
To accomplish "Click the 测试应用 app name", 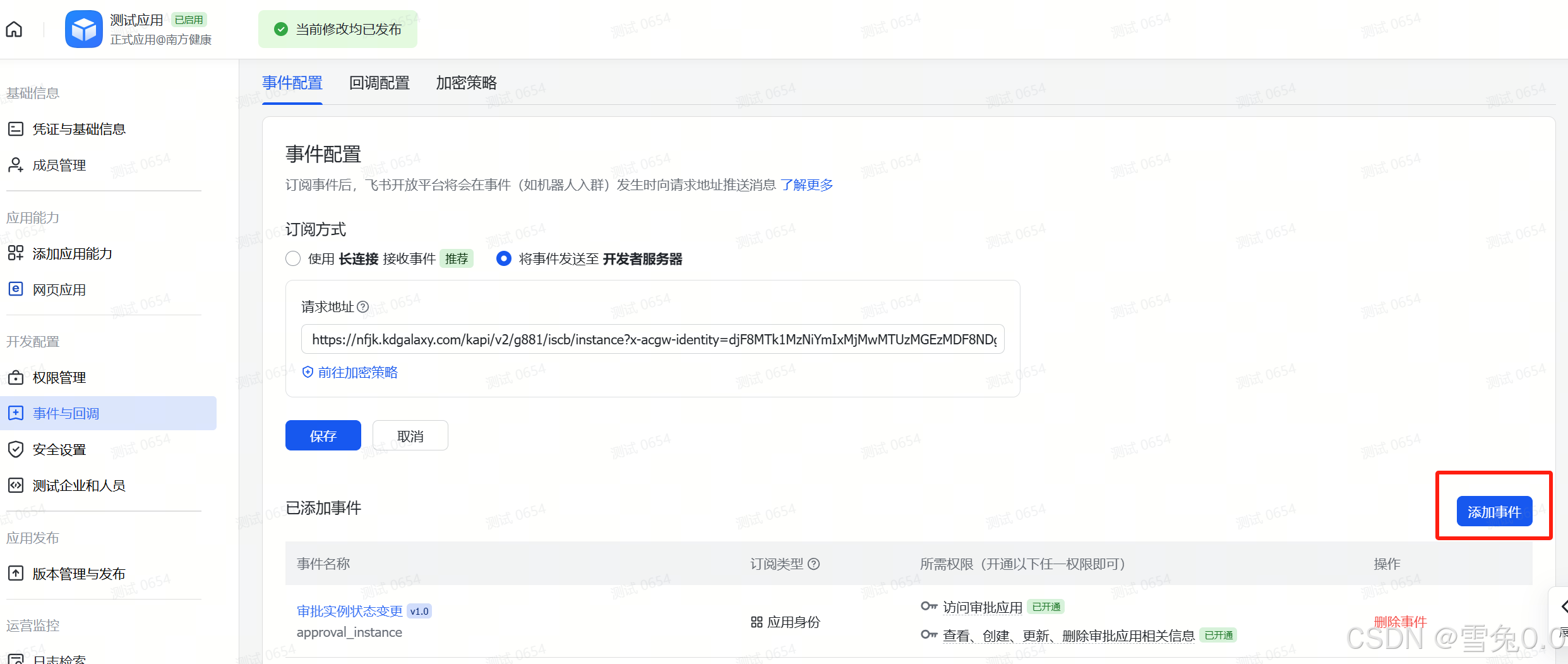I will 136,20.
